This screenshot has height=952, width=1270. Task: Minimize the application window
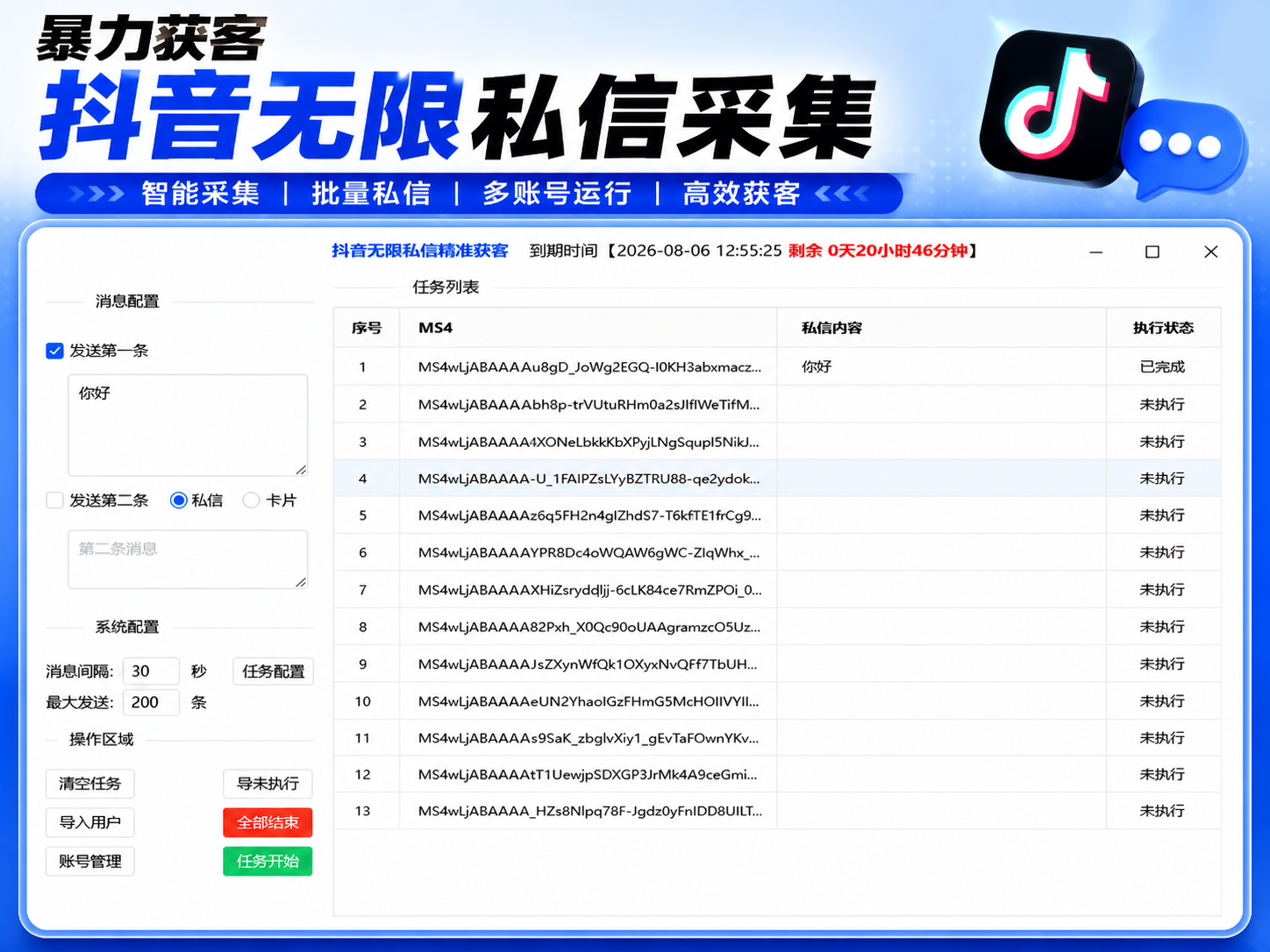(1096, 252)
